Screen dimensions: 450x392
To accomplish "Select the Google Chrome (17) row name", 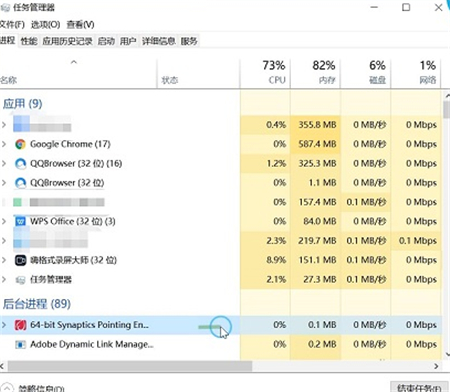I will point(70,144).
